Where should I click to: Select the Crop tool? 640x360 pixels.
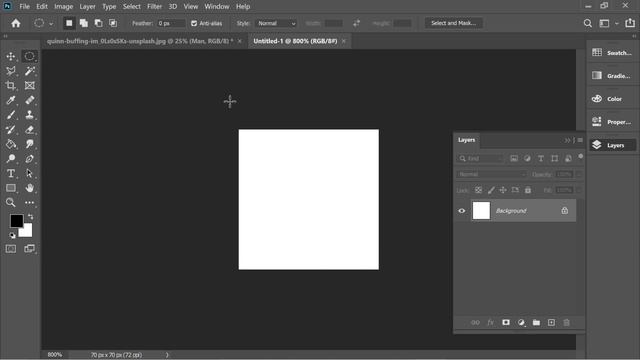point(11,86)
